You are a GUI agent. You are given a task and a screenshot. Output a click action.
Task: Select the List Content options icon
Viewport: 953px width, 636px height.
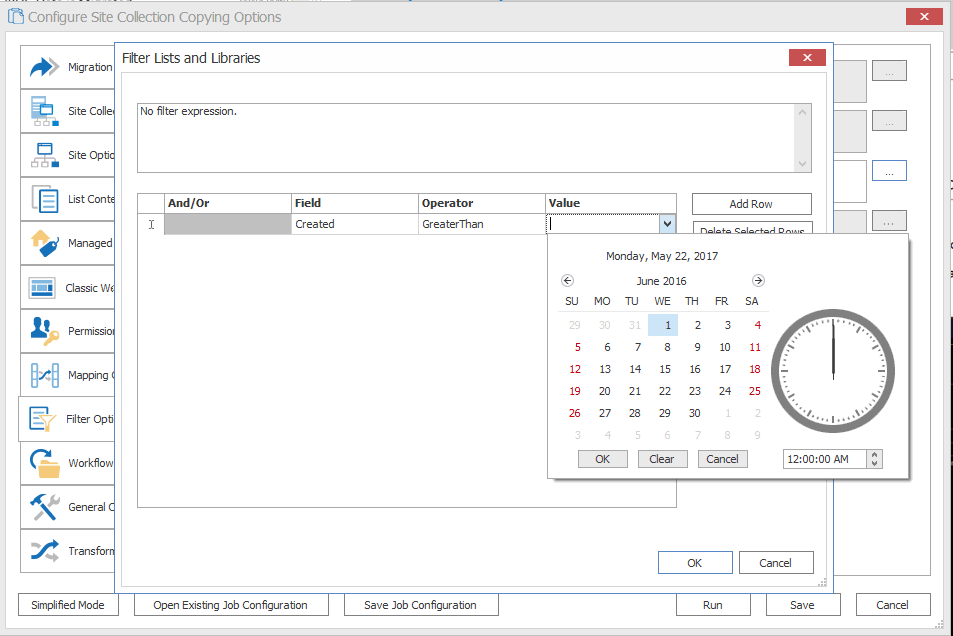pyautogui.click(x=45, y=199)
